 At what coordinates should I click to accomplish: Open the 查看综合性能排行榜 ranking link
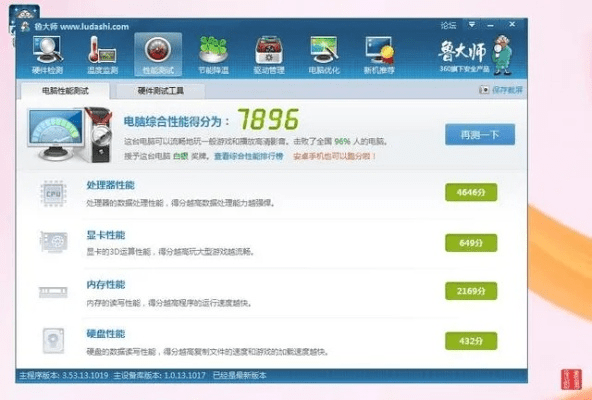(249, 156)
